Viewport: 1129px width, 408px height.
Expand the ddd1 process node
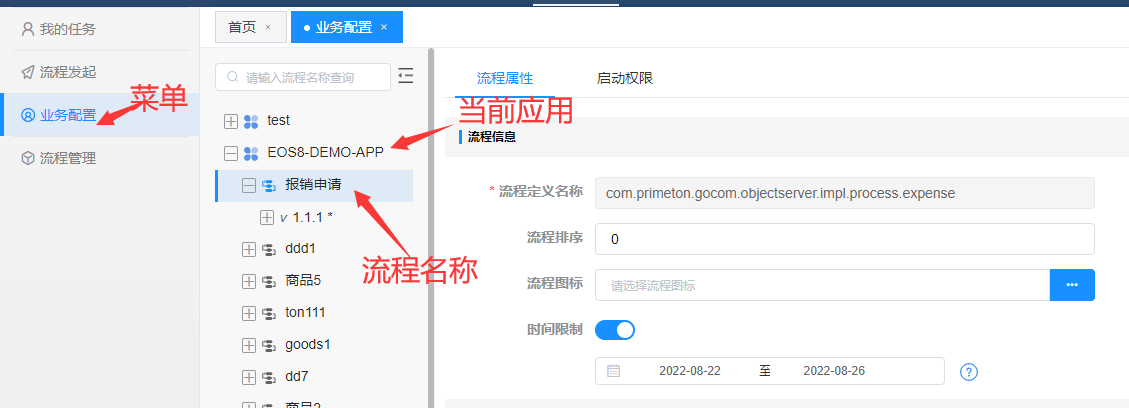tap(249, 249)
